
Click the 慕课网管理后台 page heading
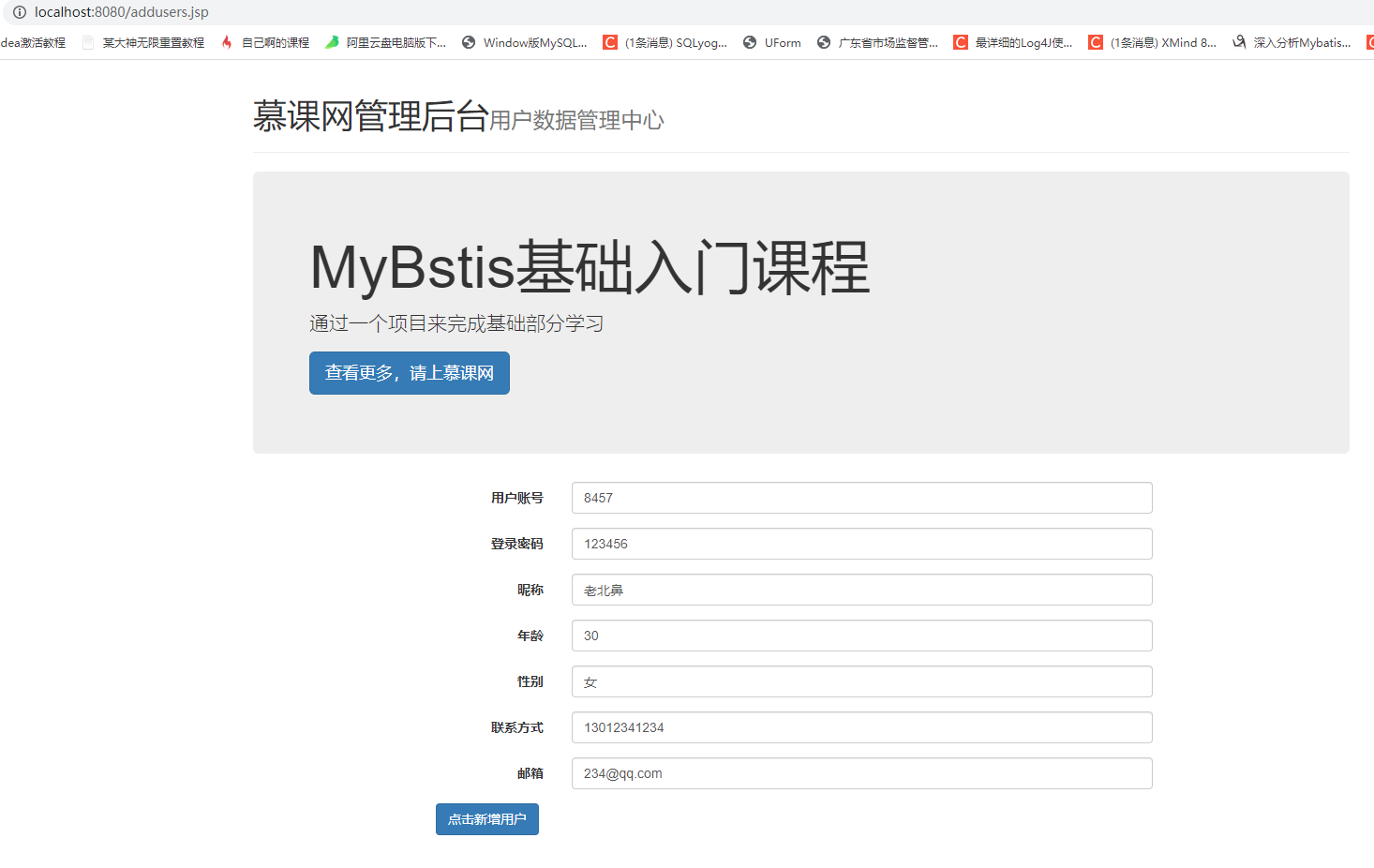pyautogui.click(x=371, y=116)
